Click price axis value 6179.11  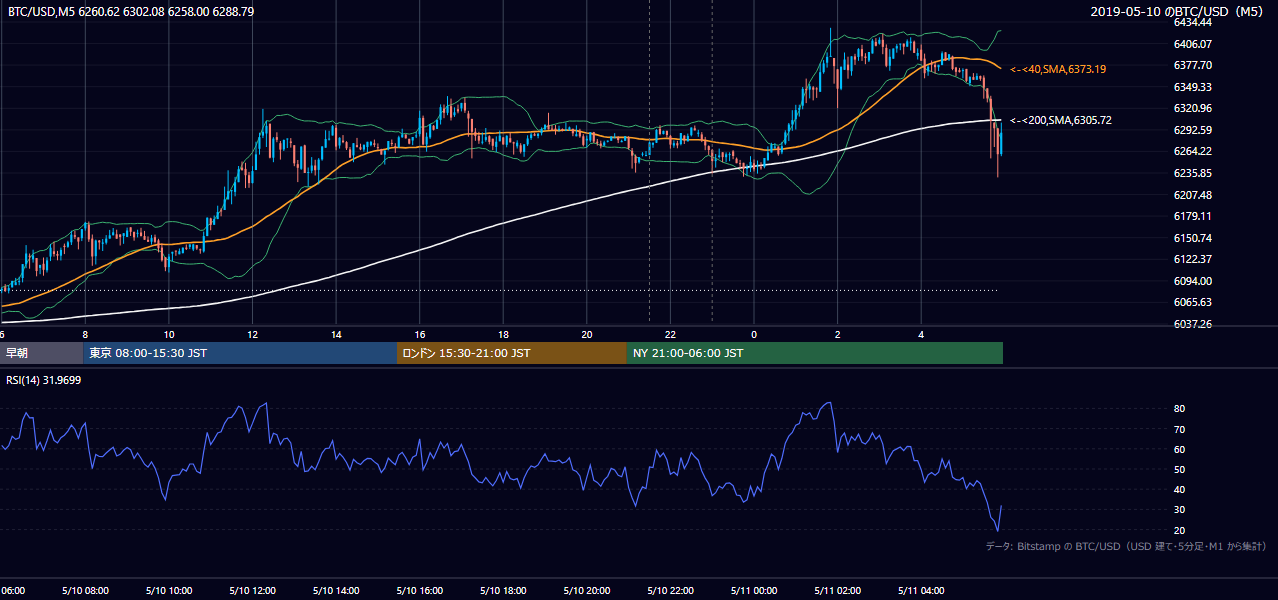click(1193, 216)
